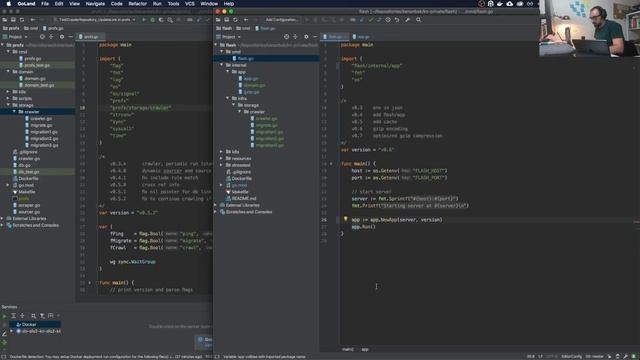Select Dockerfile in the flash project tree
The width and height of the screenshot is (640, 360).
[241, 178]
